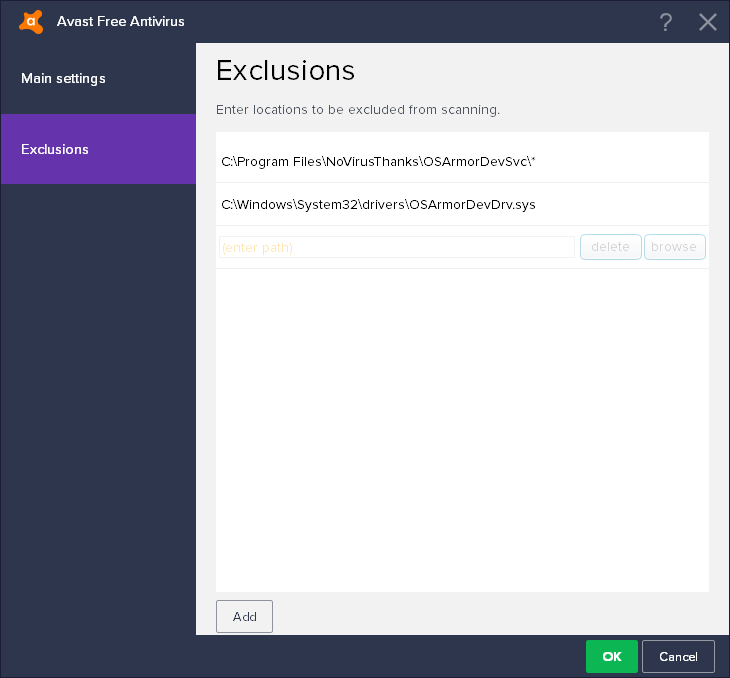Confirm changes with the green OK button
Viewport: 730px width, 678px height.
pos(611,656)
